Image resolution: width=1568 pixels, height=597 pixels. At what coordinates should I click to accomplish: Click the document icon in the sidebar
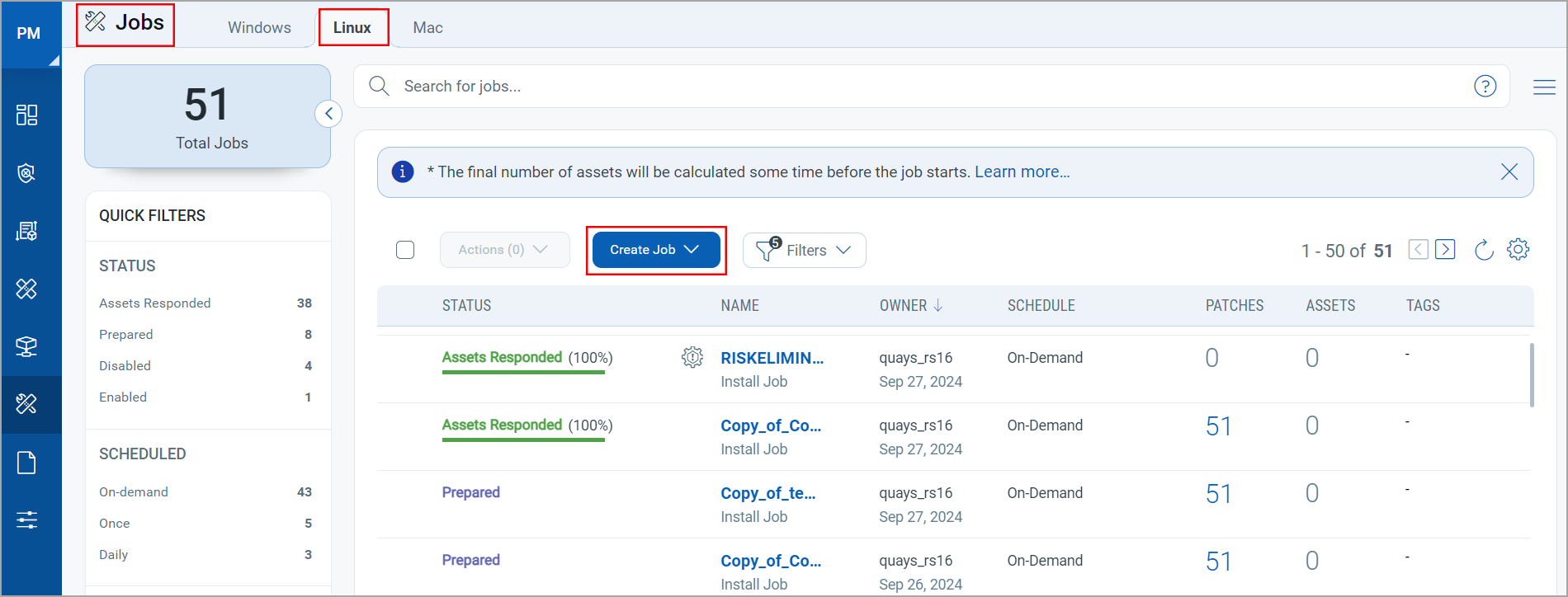coord(26,463)
